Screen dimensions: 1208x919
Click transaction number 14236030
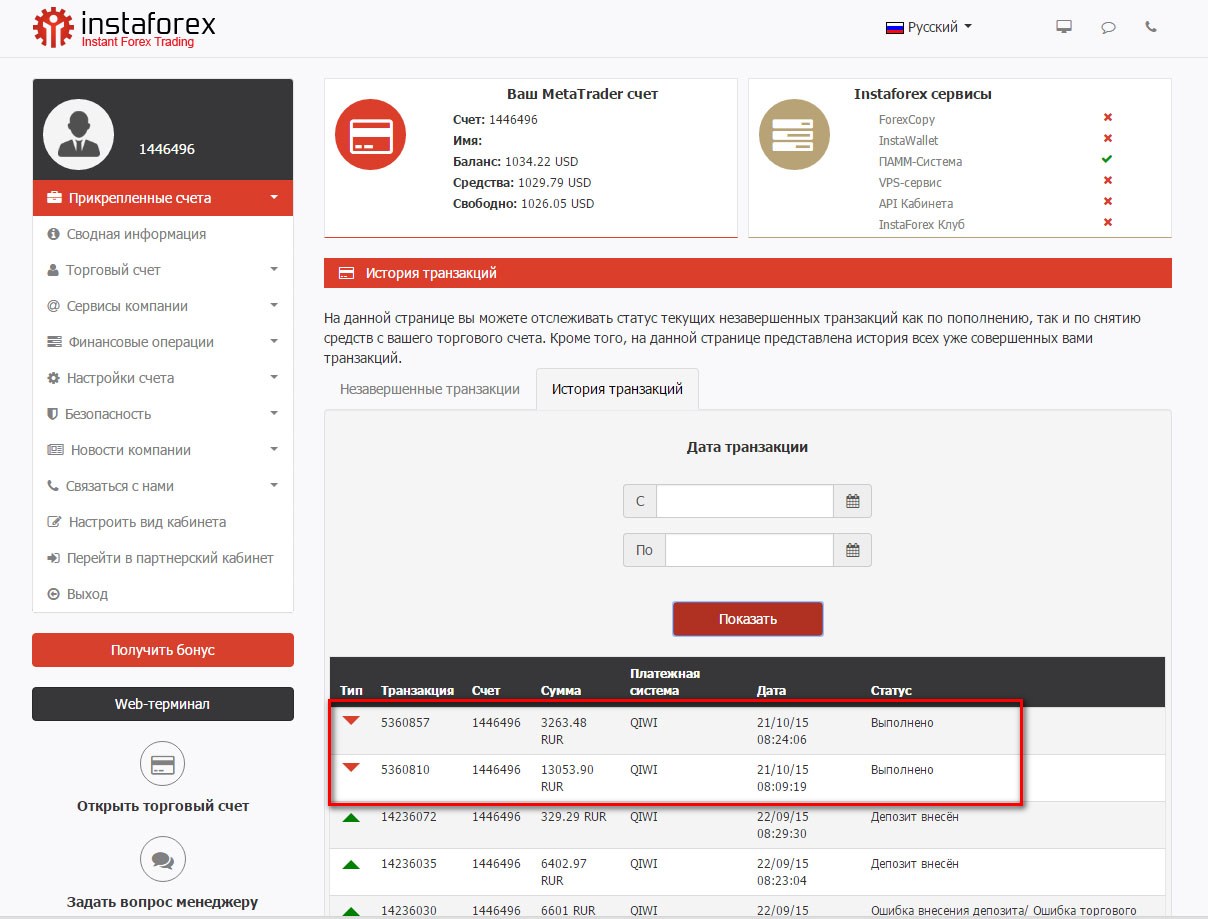409,911
